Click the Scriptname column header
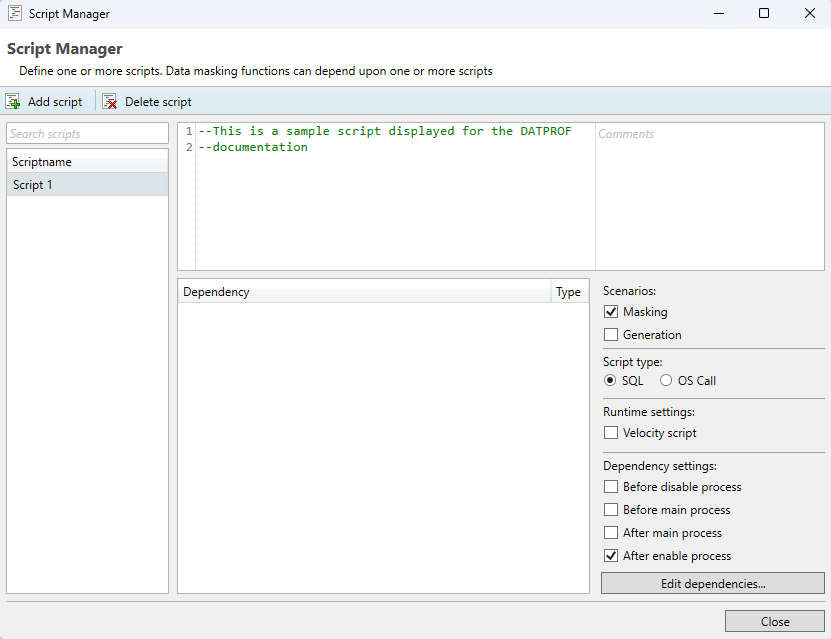 coord(88,162)
